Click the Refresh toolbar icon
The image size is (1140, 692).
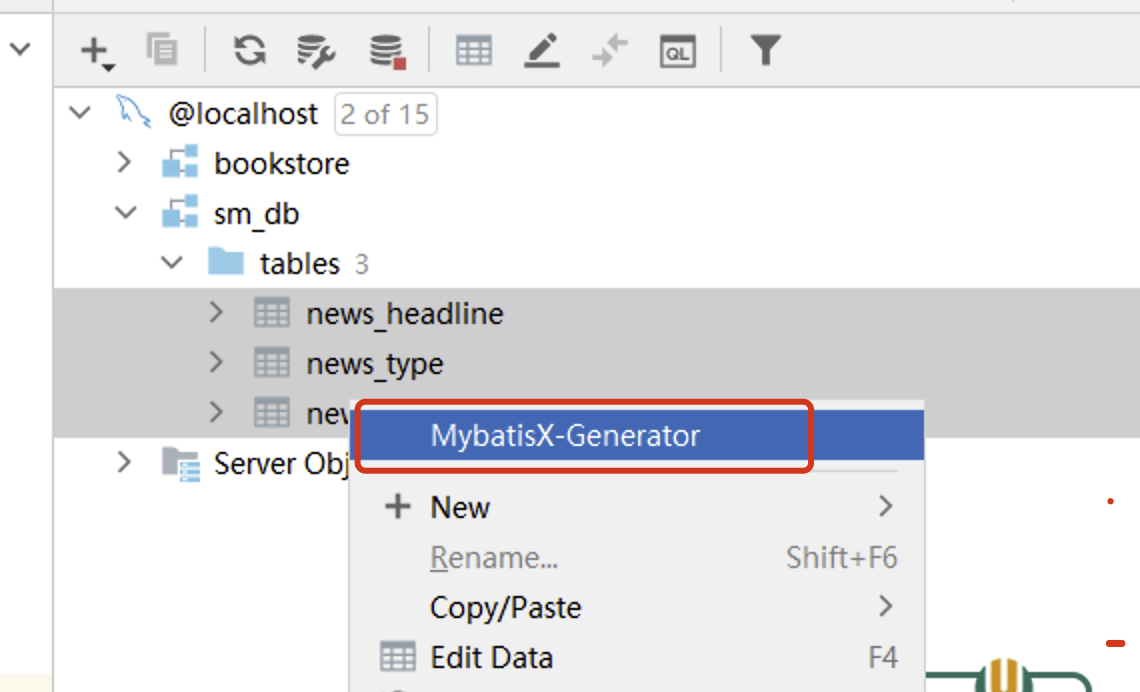250,50
